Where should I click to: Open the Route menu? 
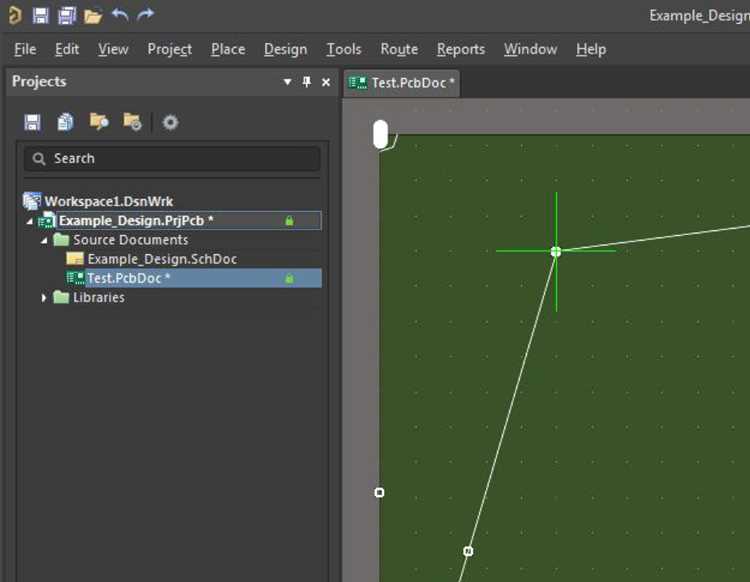coord(399,49)
